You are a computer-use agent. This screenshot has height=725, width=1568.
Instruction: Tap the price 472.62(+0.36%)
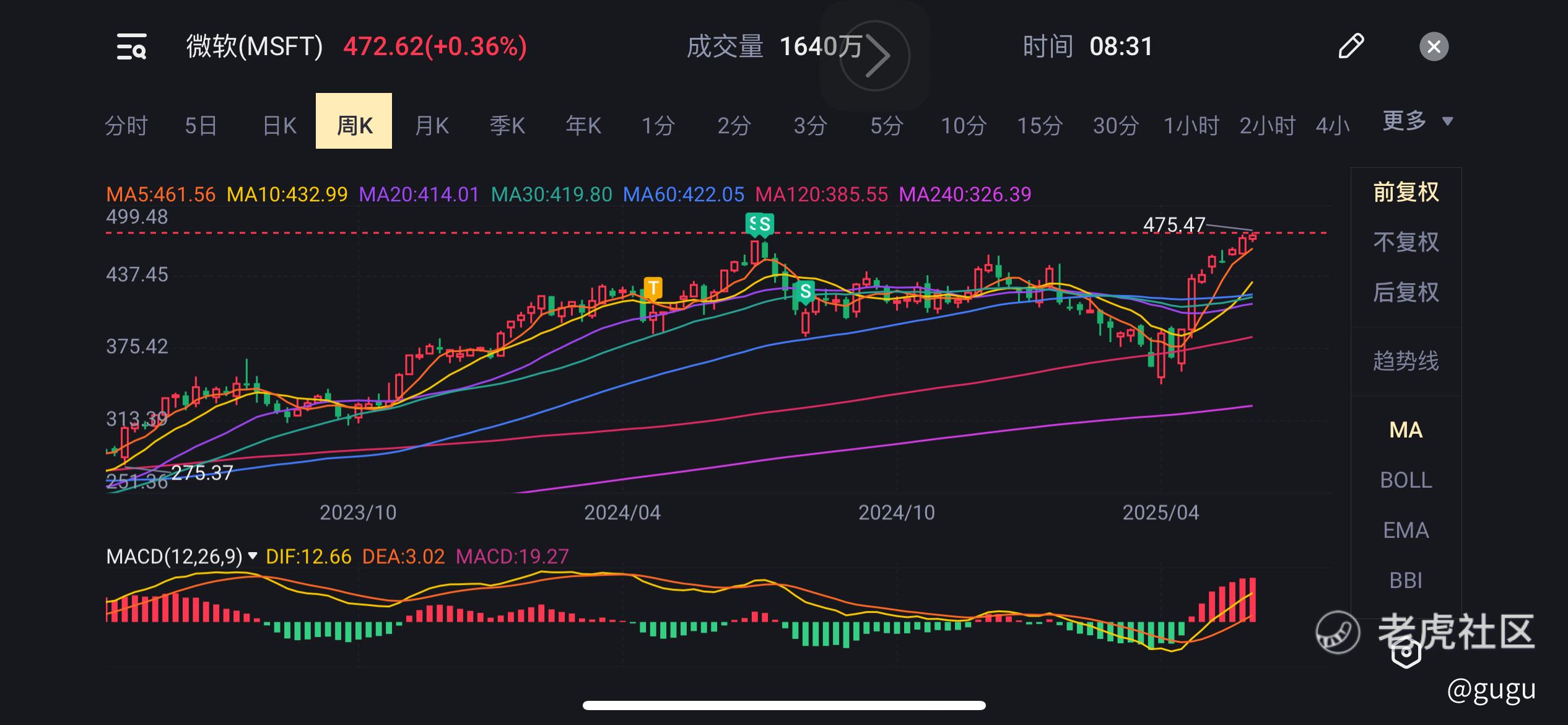(x=435, y=46)
